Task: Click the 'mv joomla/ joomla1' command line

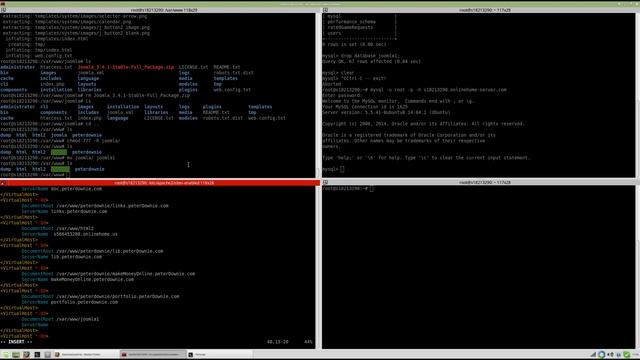Action: click(58, 158)
